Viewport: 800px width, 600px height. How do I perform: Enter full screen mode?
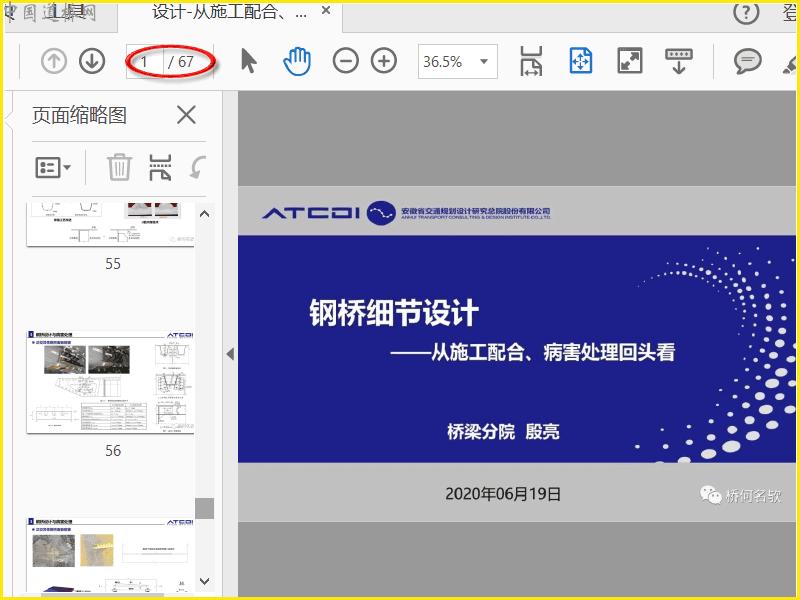[x=630, y=61]
